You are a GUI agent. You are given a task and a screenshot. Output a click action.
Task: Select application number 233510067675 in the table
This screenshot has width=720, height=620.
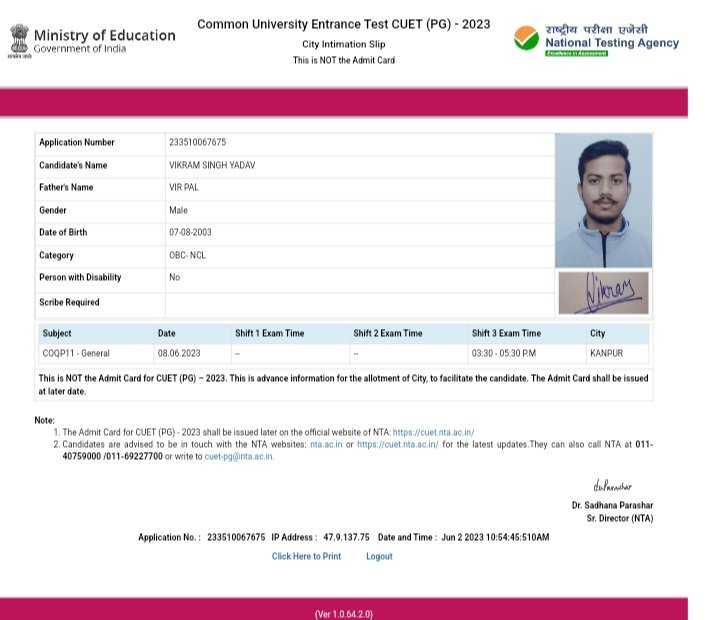click(x=197, y=142)
